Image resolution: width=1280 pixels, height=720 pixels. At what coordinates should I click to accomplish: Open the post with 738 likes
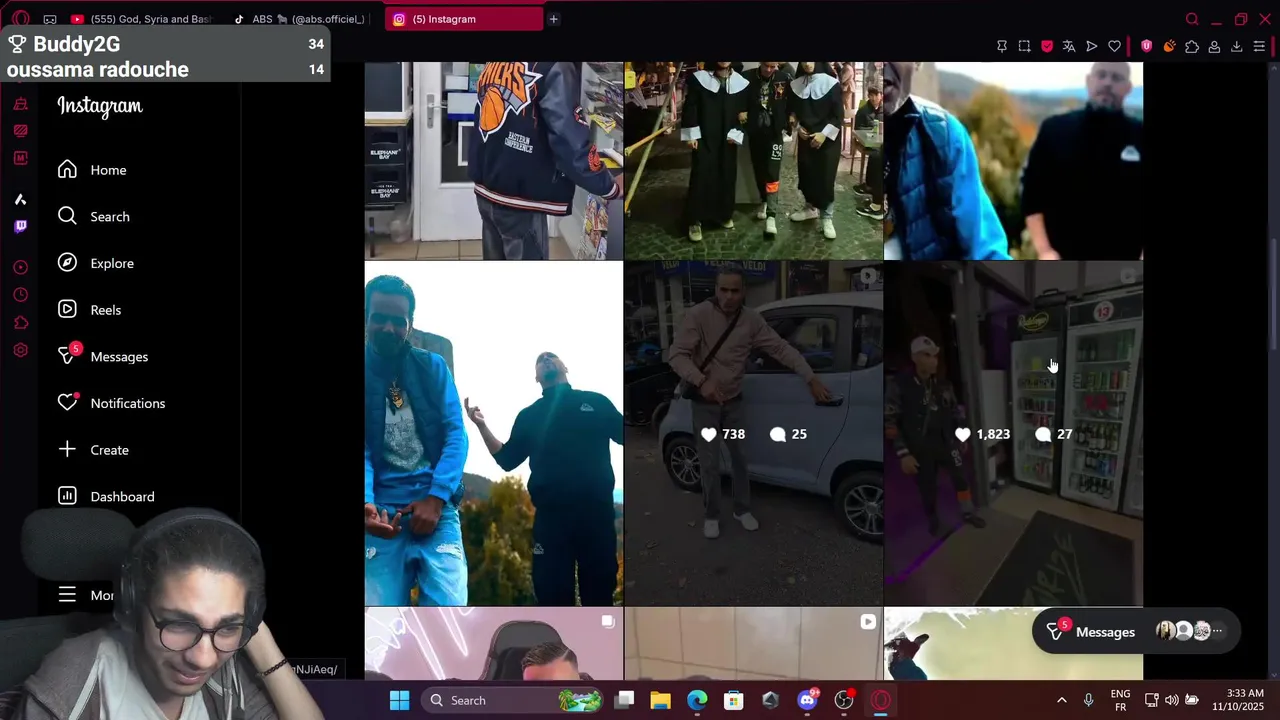click(754, 434)
